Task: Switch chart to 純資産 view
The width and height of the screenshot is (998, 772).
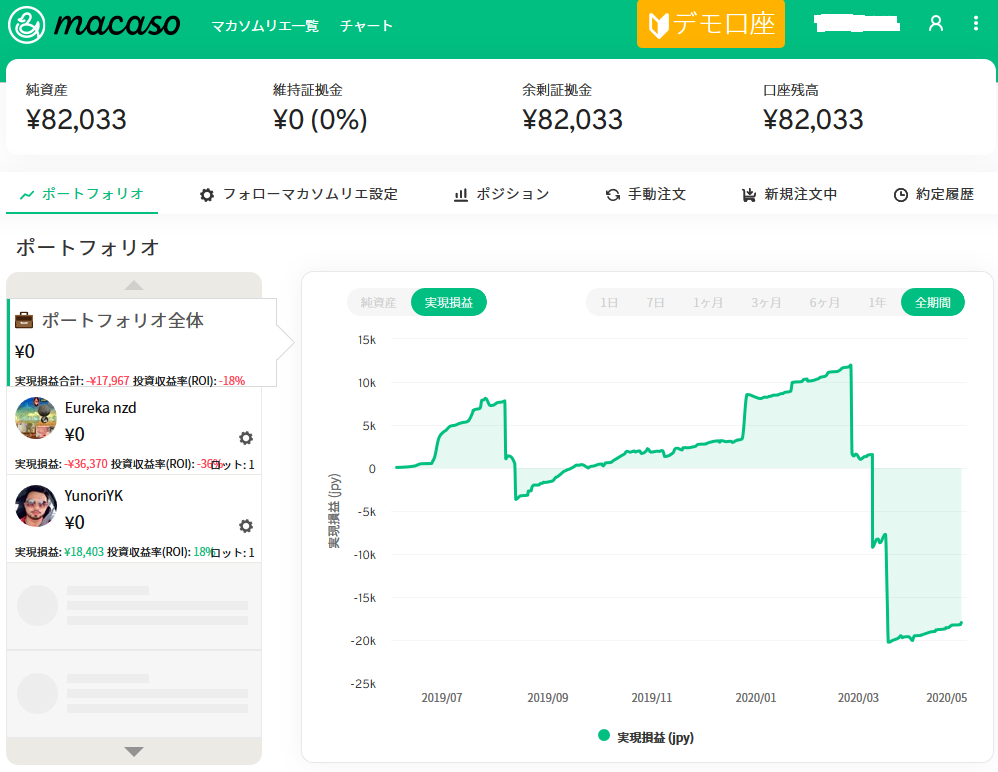Action: pyautogui.click(x=378, y=302)
